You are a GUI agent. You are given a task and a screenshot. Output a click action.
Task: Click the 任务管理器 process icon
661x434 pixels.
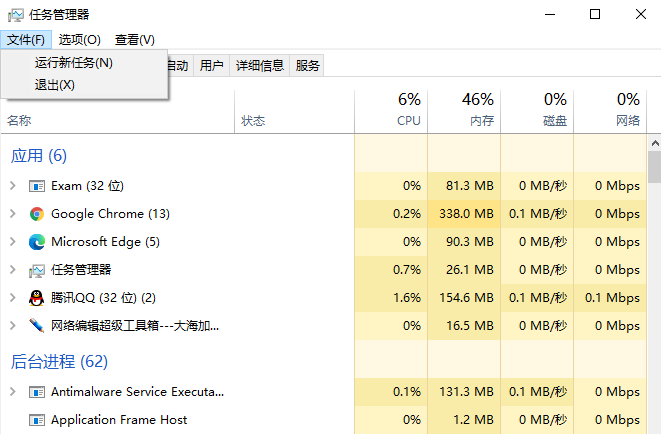(37, 270)
